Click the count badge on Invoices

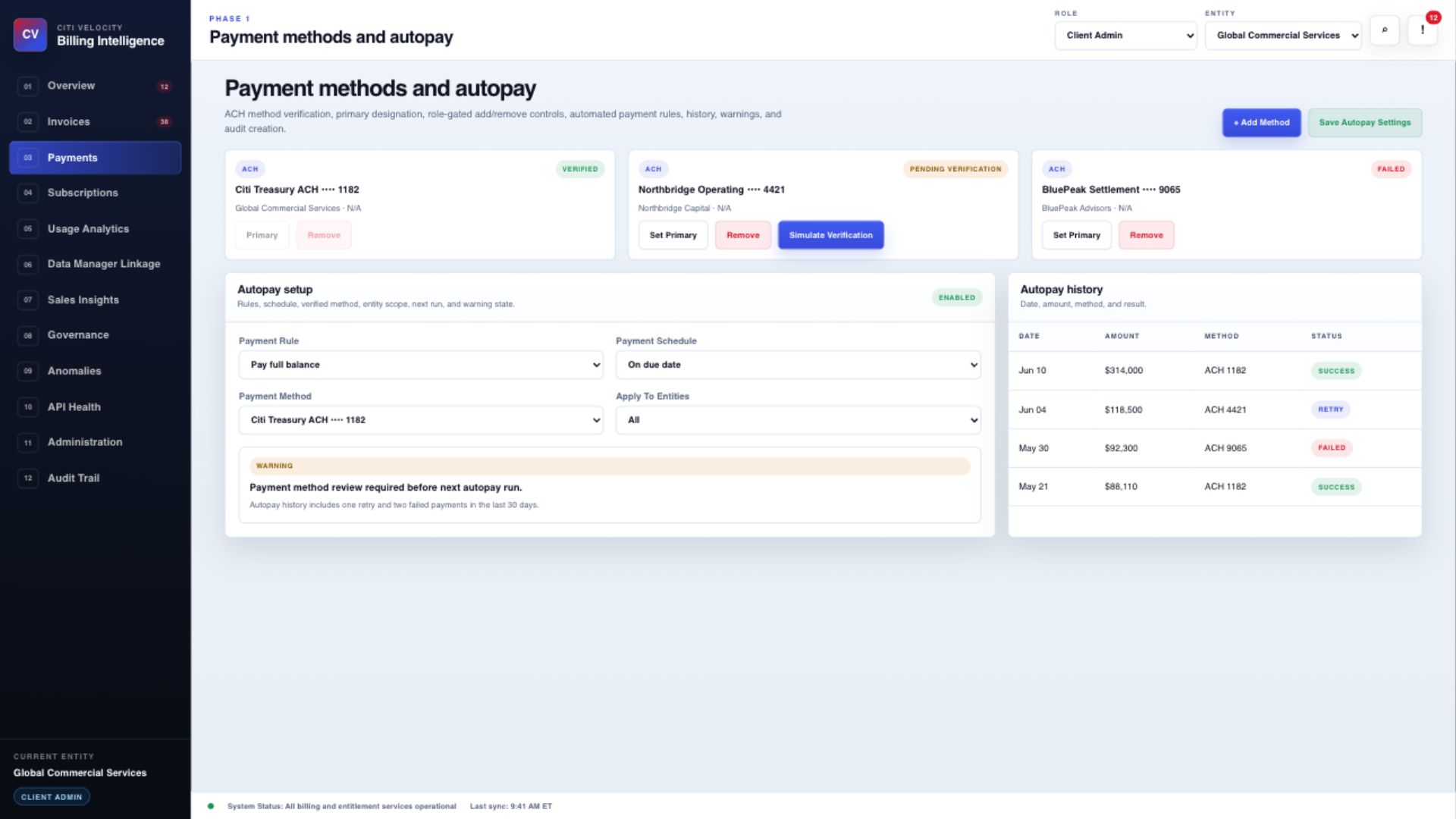(164, 122)
